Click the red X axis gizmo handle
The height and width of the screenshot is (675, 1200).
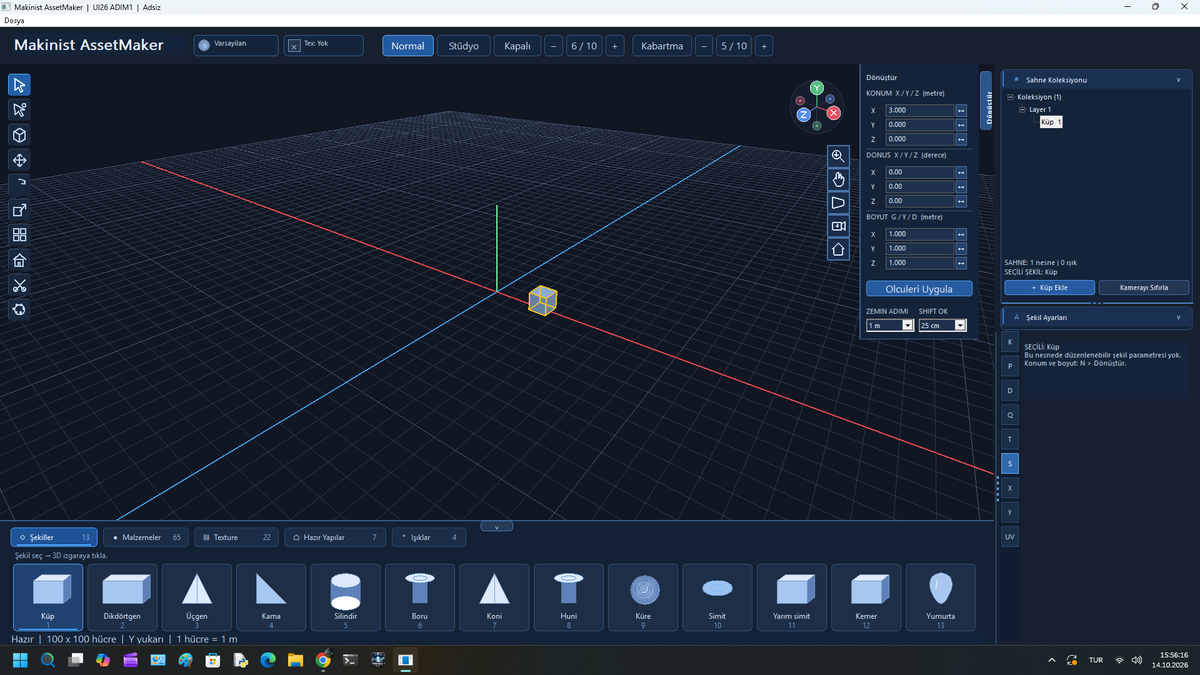[x=834, y=113]
